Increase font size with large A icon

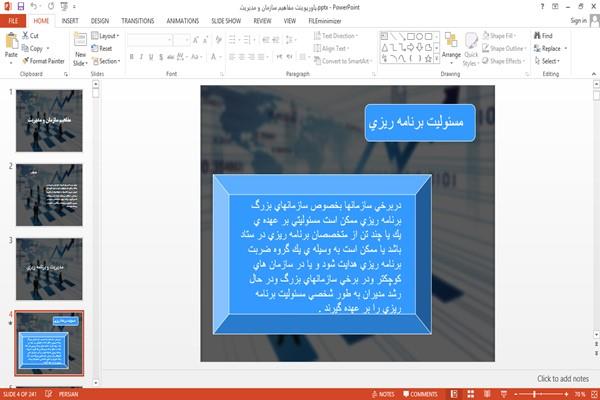click(x=196, y=40)
